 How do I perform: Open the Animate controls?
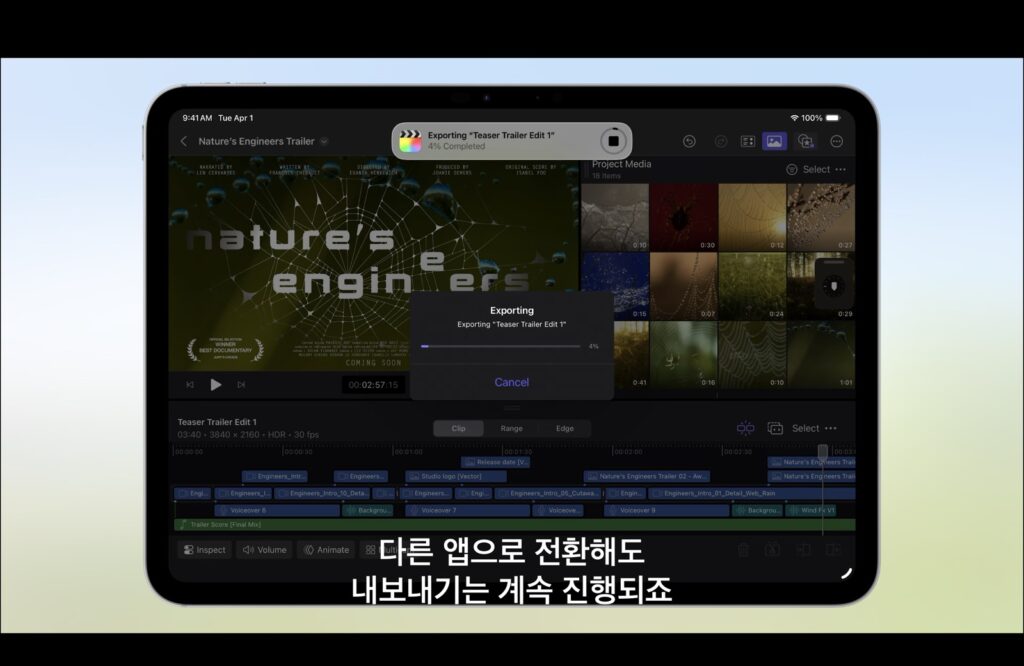click(327, 550)
